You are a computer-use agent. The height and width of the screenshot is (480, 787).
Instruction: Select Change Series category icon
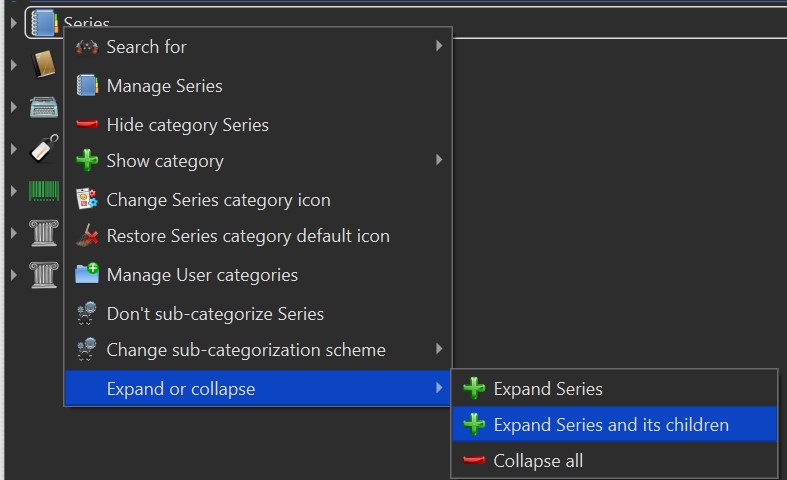(218, 199)
